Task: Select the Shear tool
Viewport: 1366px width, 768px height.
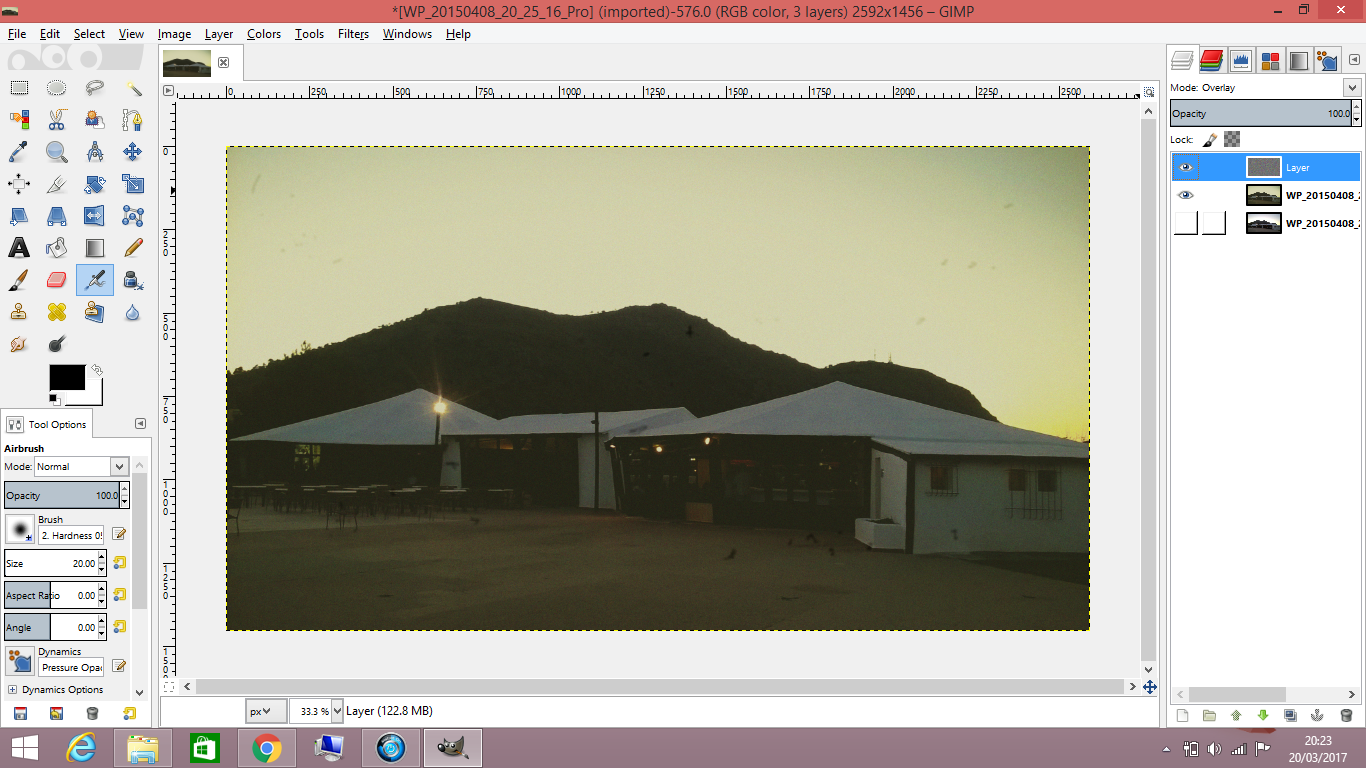Action: 19,216
